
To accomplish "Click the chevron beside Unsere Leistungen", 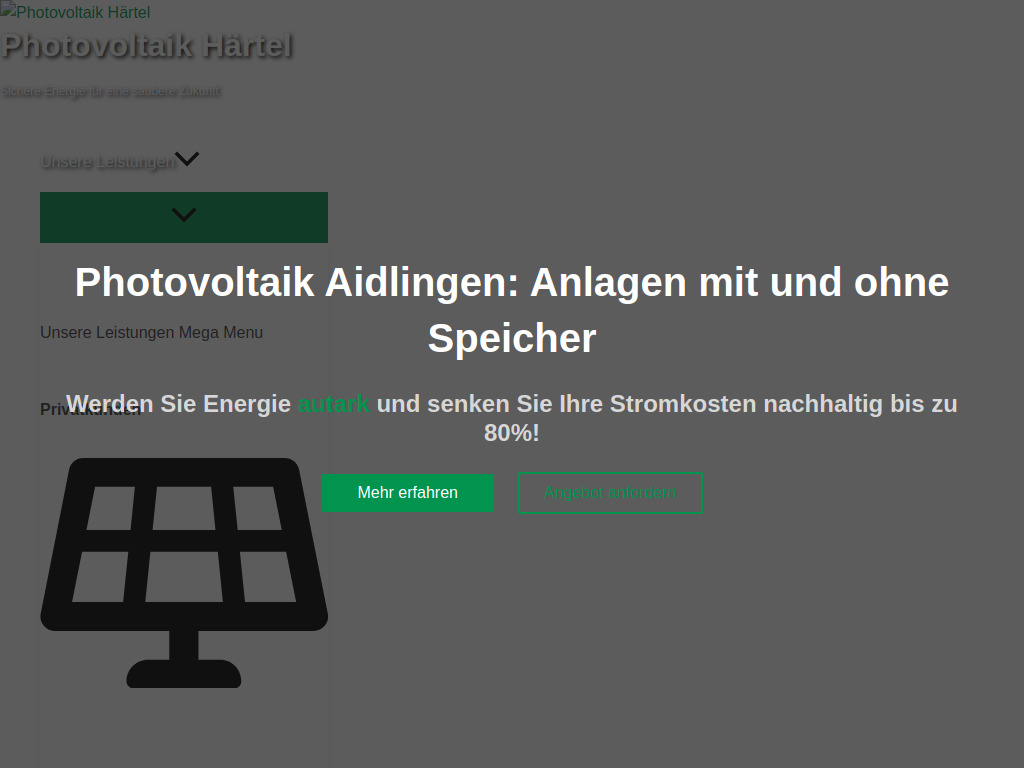I will 188,159.
